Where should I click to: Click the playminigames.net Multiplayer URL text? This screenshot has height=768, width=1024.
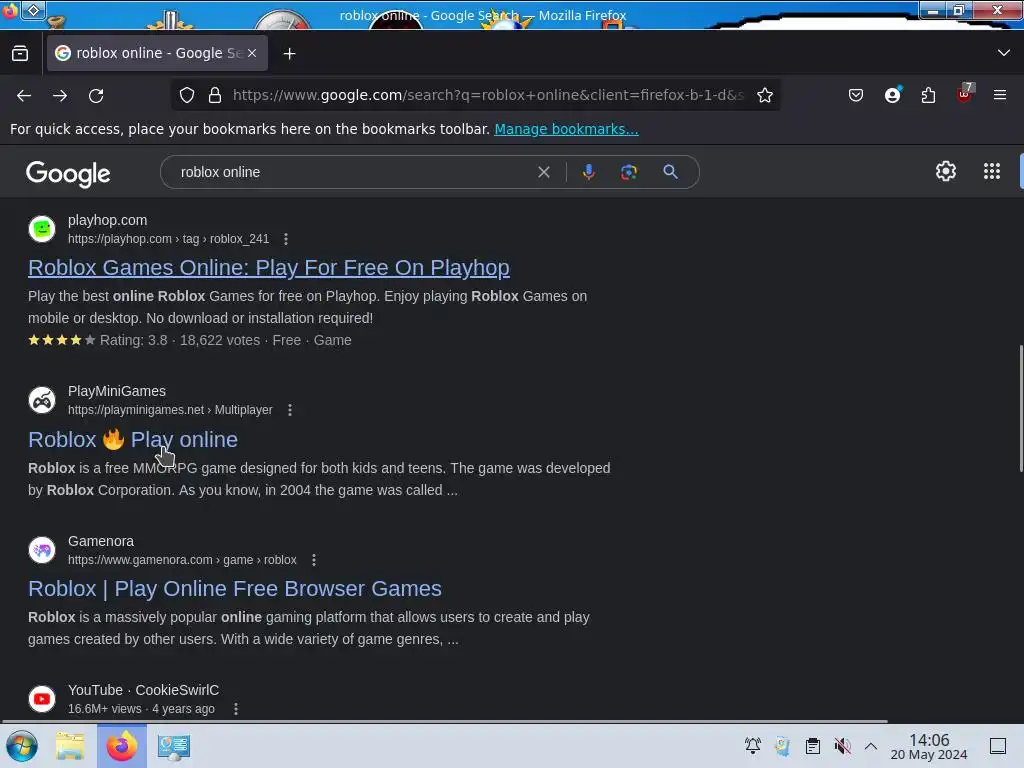(x=170, y=410)
